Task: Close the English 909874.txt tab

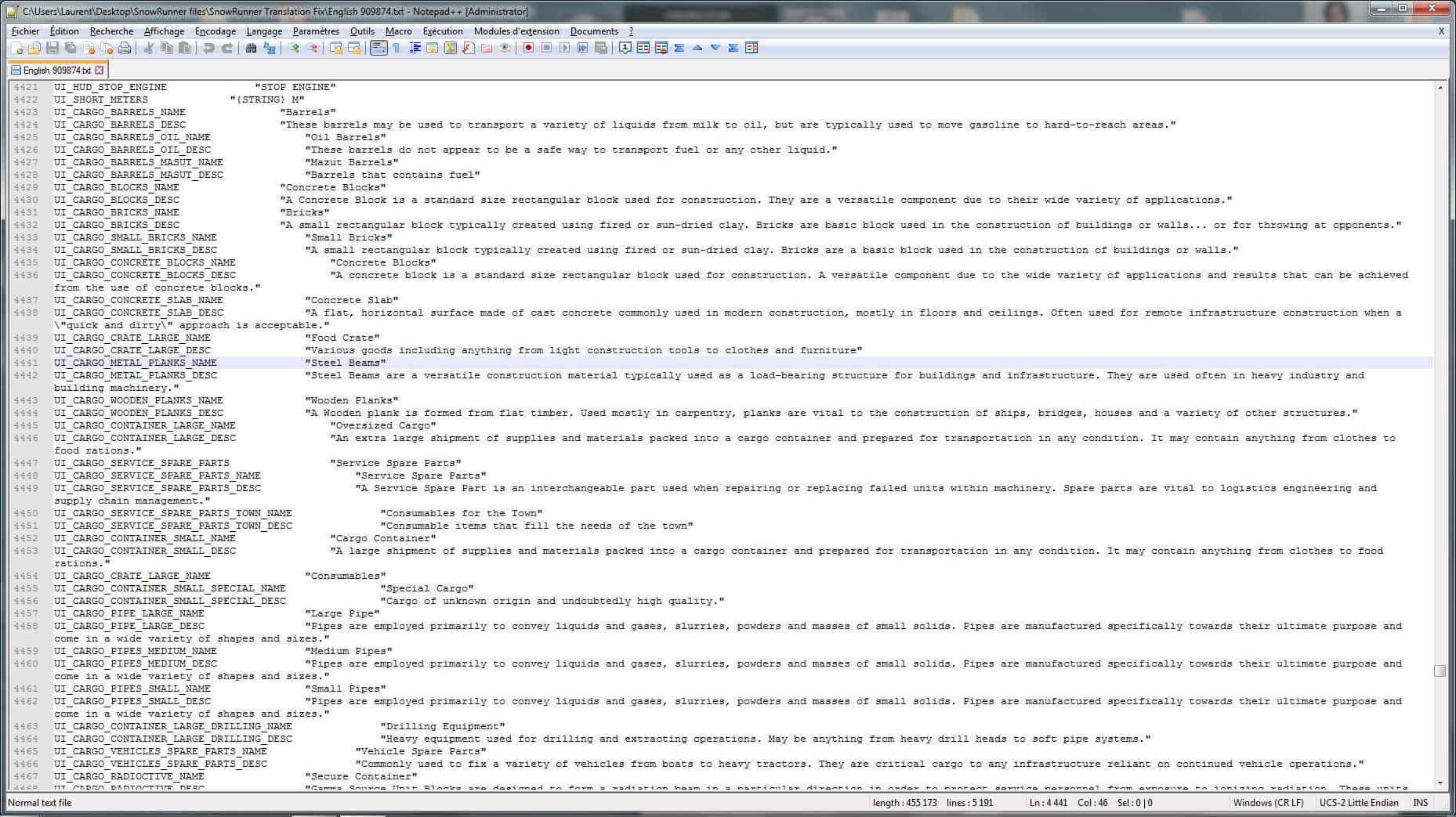Action: [100, 70]
